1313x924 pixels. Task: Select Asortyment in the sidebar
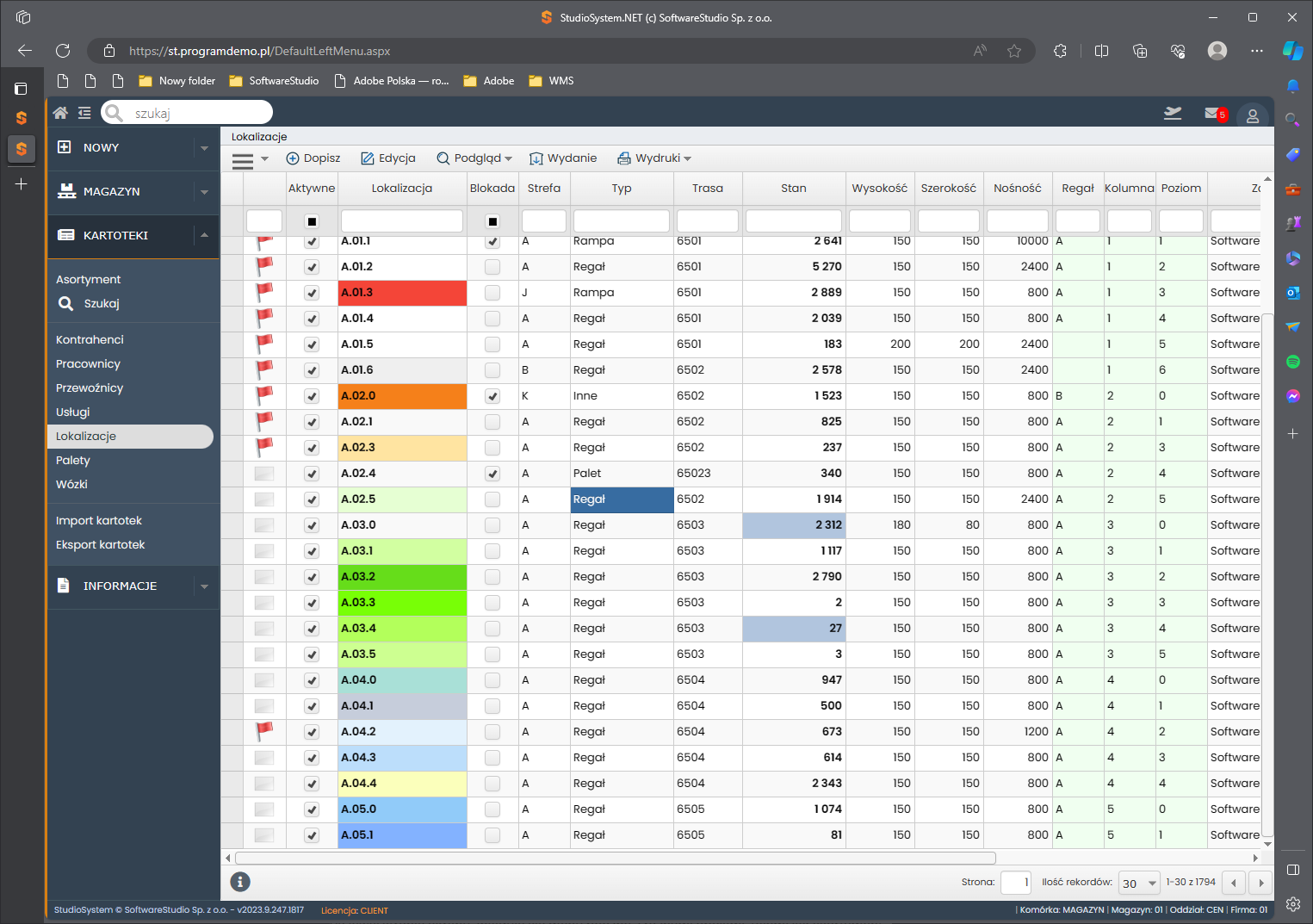coord(89,279)
